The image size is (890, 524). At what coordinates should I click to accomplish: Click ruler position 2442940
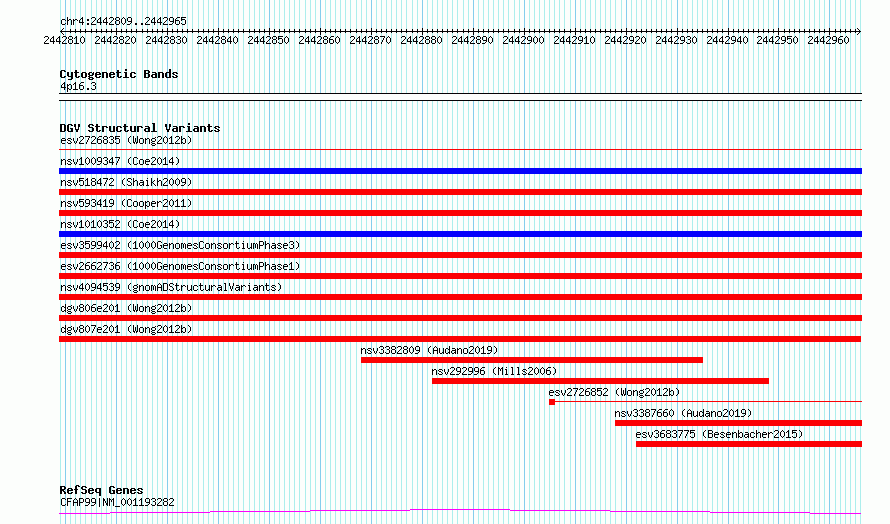pos(727,40)
